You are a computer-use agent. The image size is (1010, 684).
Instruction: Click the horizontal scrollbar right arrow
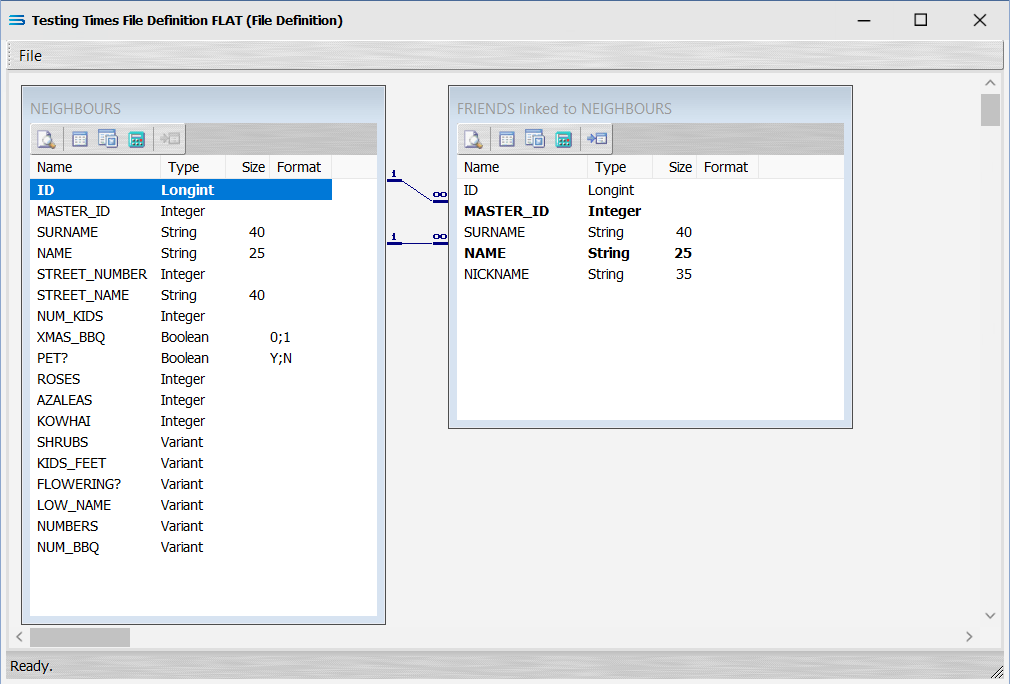(x=969, y=637)
